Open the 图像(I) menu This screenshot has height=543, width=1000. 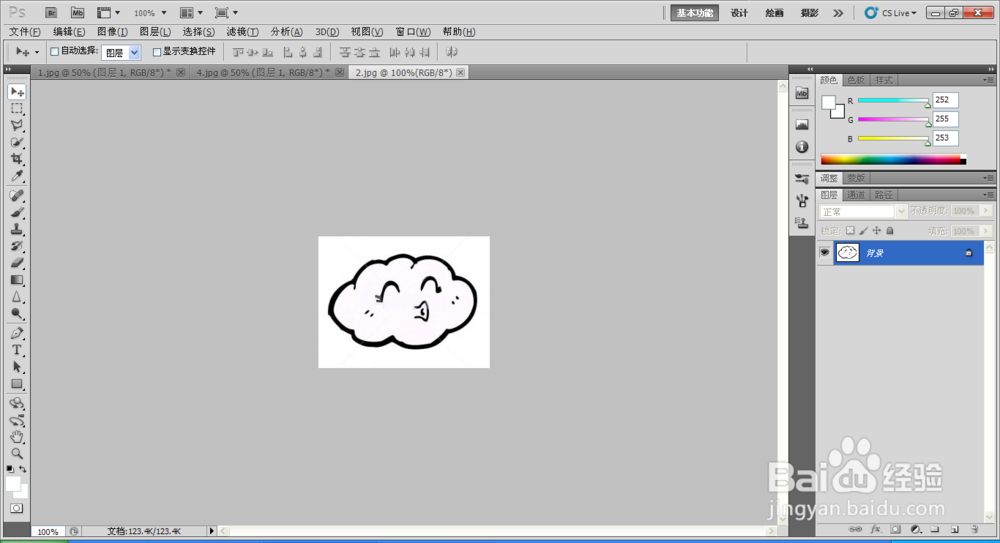click(x=112, y=32)
